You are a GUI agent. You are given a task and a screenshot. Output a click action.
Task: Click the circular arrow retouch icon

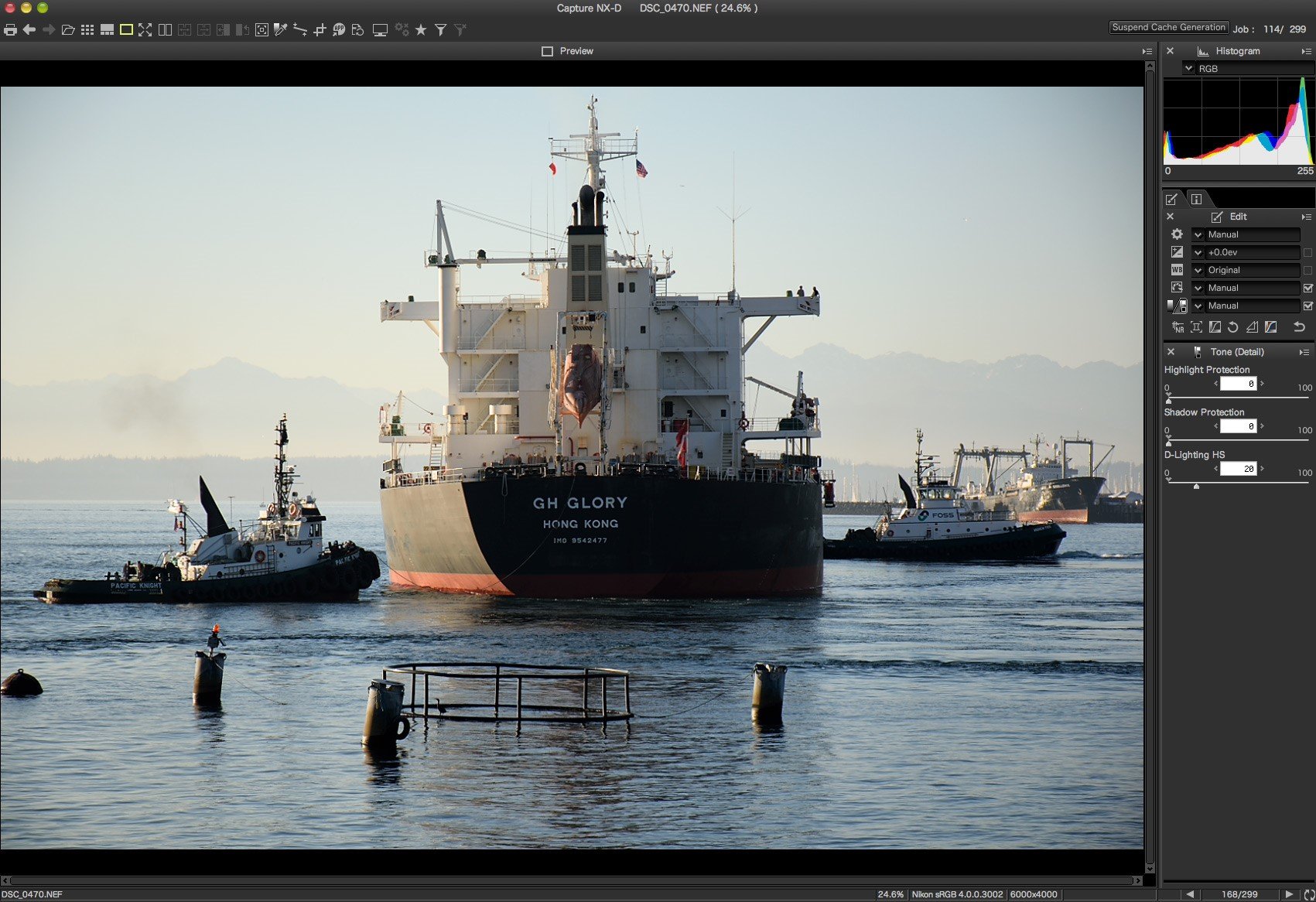pyautogui.click(x=1233, y=327)
